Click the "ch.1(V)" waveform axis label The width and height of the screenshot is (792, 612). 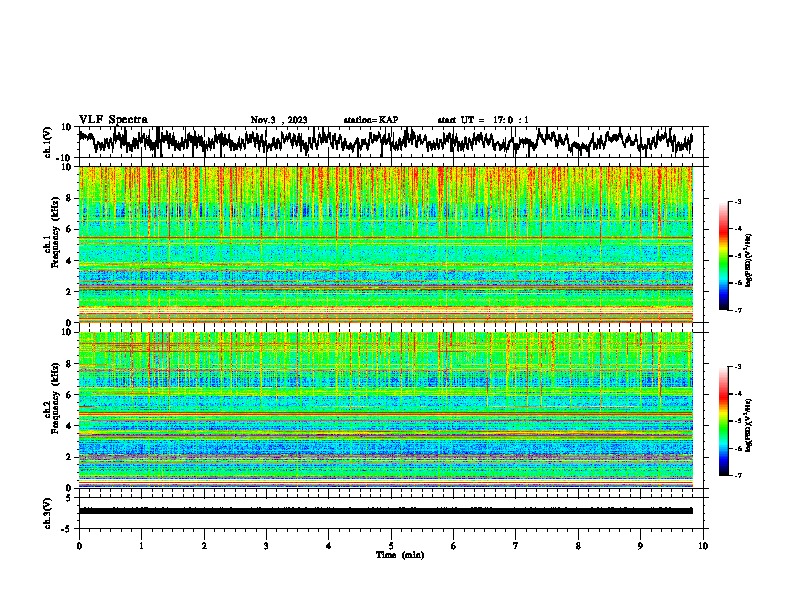[x=48, y=142]
